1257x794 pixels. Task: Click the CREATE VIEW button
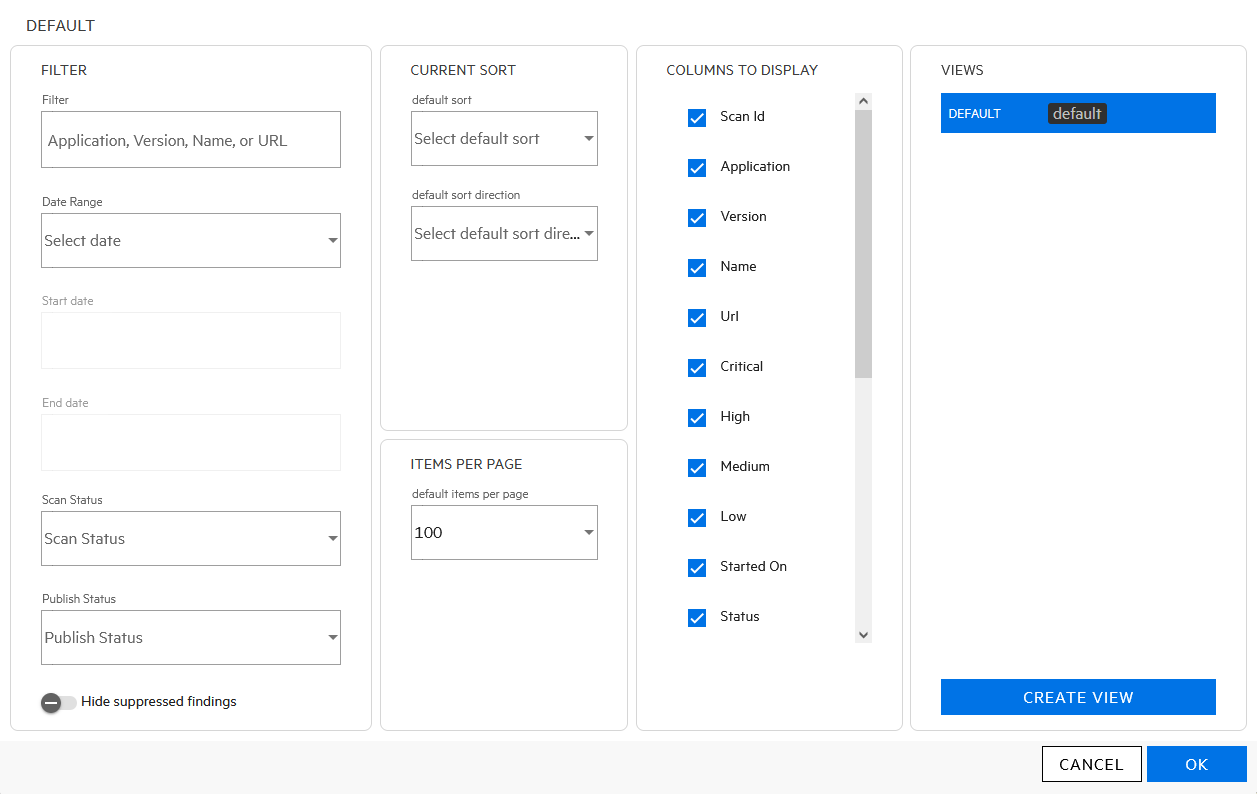click(x=1078, y=697)
